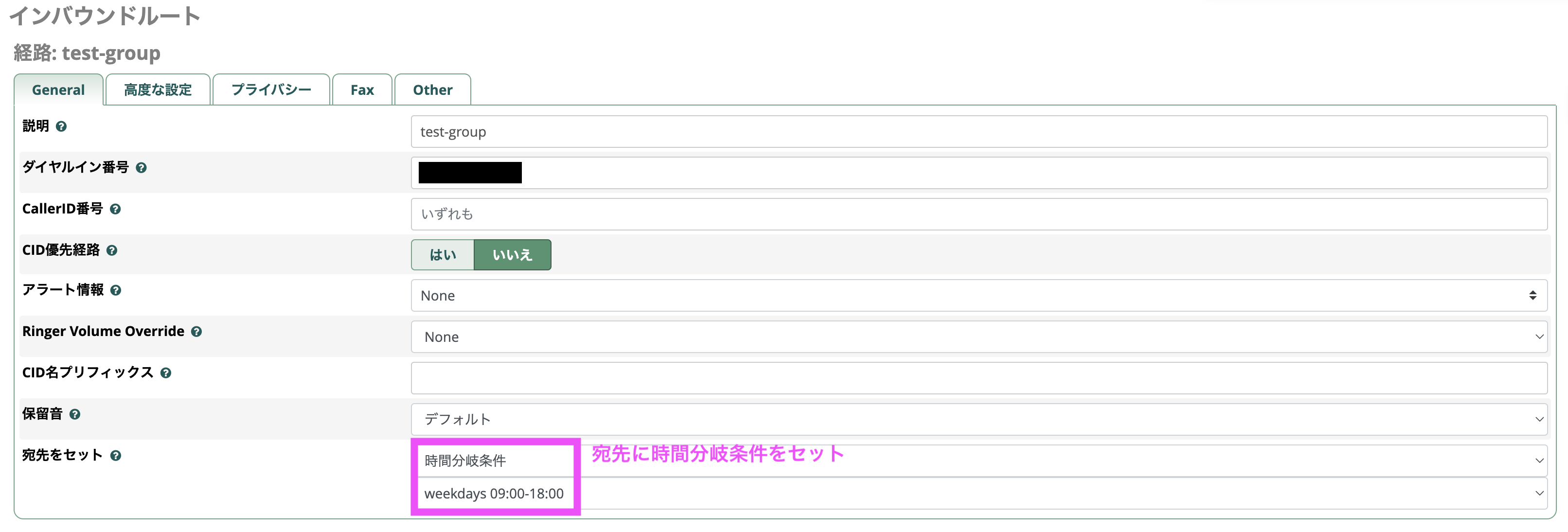Click help icon next to CallerID番号
This screenshot has width=1568, height=532.
click(115, 210)
